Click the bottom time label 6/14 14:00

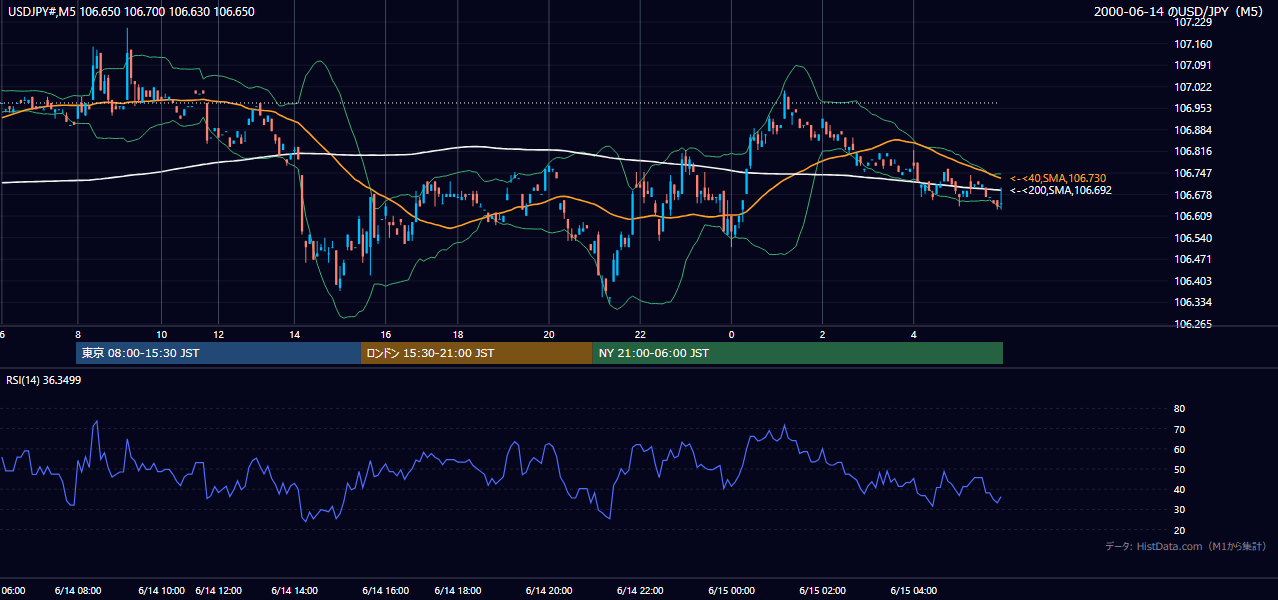point(294,591)
